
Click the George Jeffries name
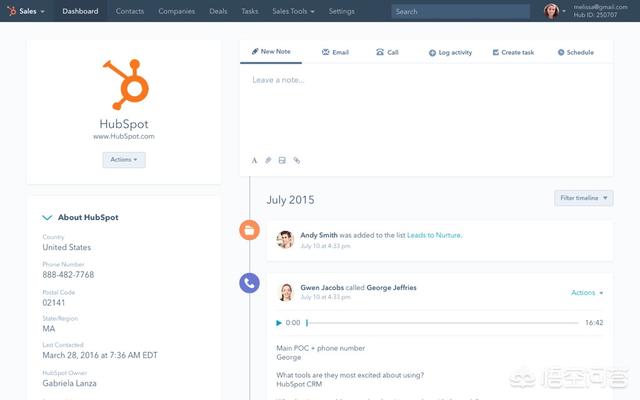391,287
